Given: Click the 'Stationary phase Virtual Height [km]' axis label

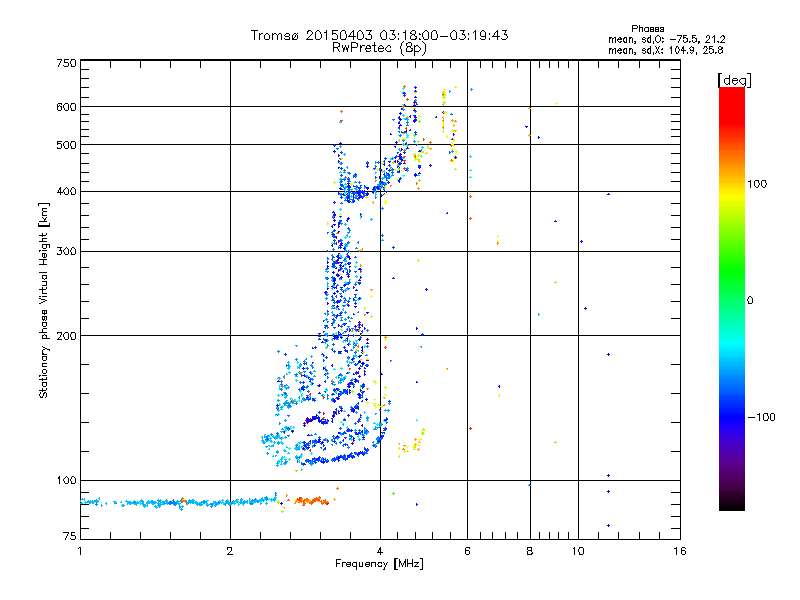Looking at the screenshot, I should pos(44,300).
